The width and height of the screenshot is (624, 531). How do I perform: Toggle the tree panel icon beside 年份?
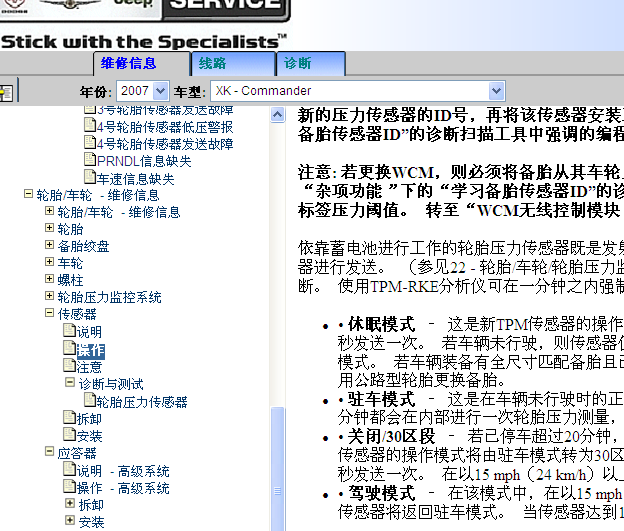pyautogui.click(x=6, y=93)
